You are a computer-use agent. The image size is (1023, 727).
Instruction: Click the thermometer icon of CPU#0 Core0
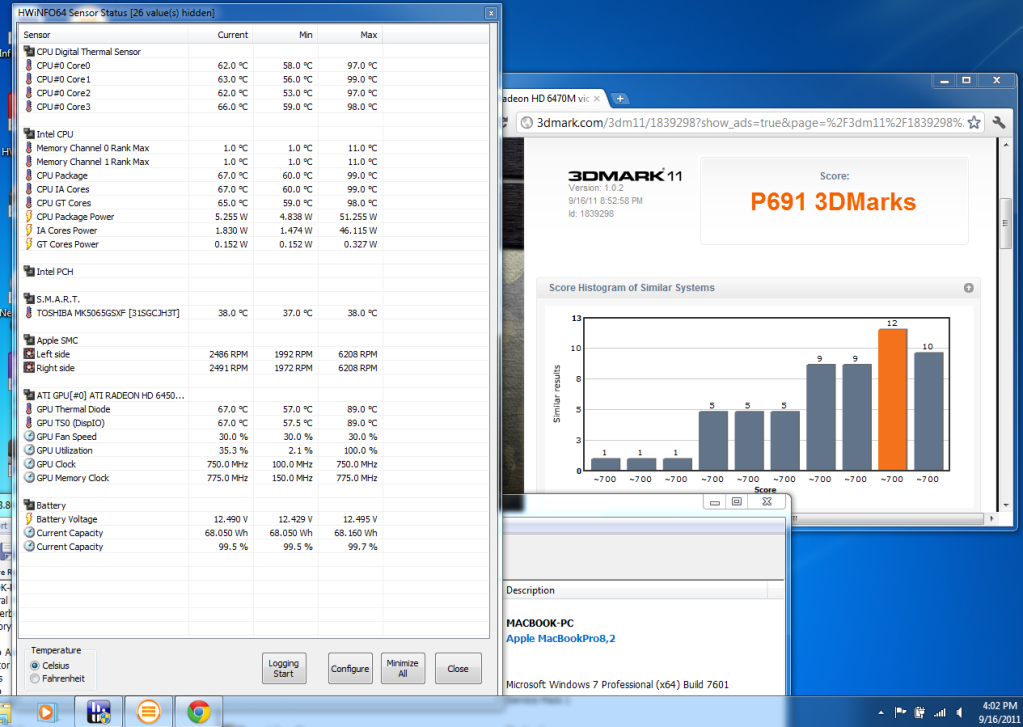(29, 65)
